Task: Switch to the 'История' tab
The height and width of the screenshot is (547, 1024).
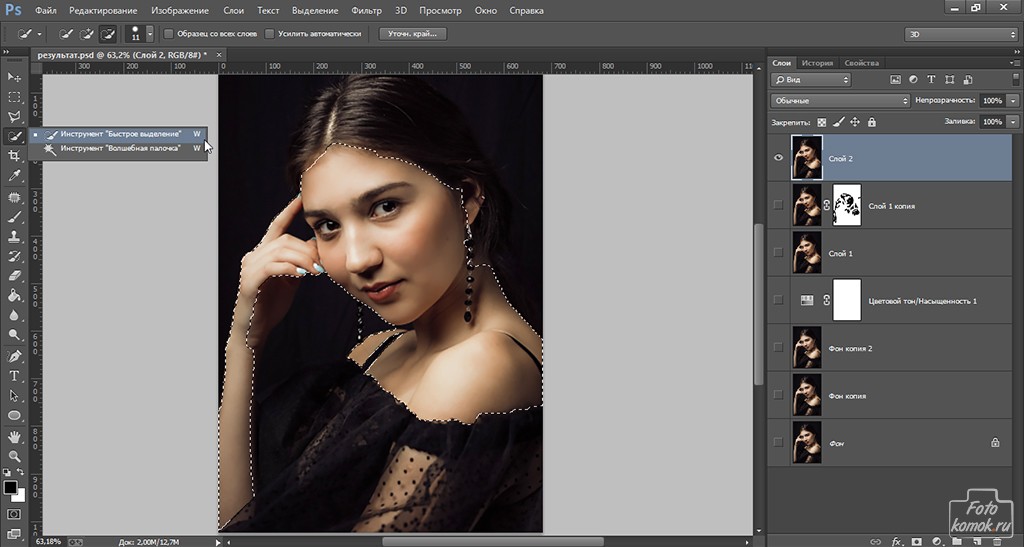Action: 816,62
